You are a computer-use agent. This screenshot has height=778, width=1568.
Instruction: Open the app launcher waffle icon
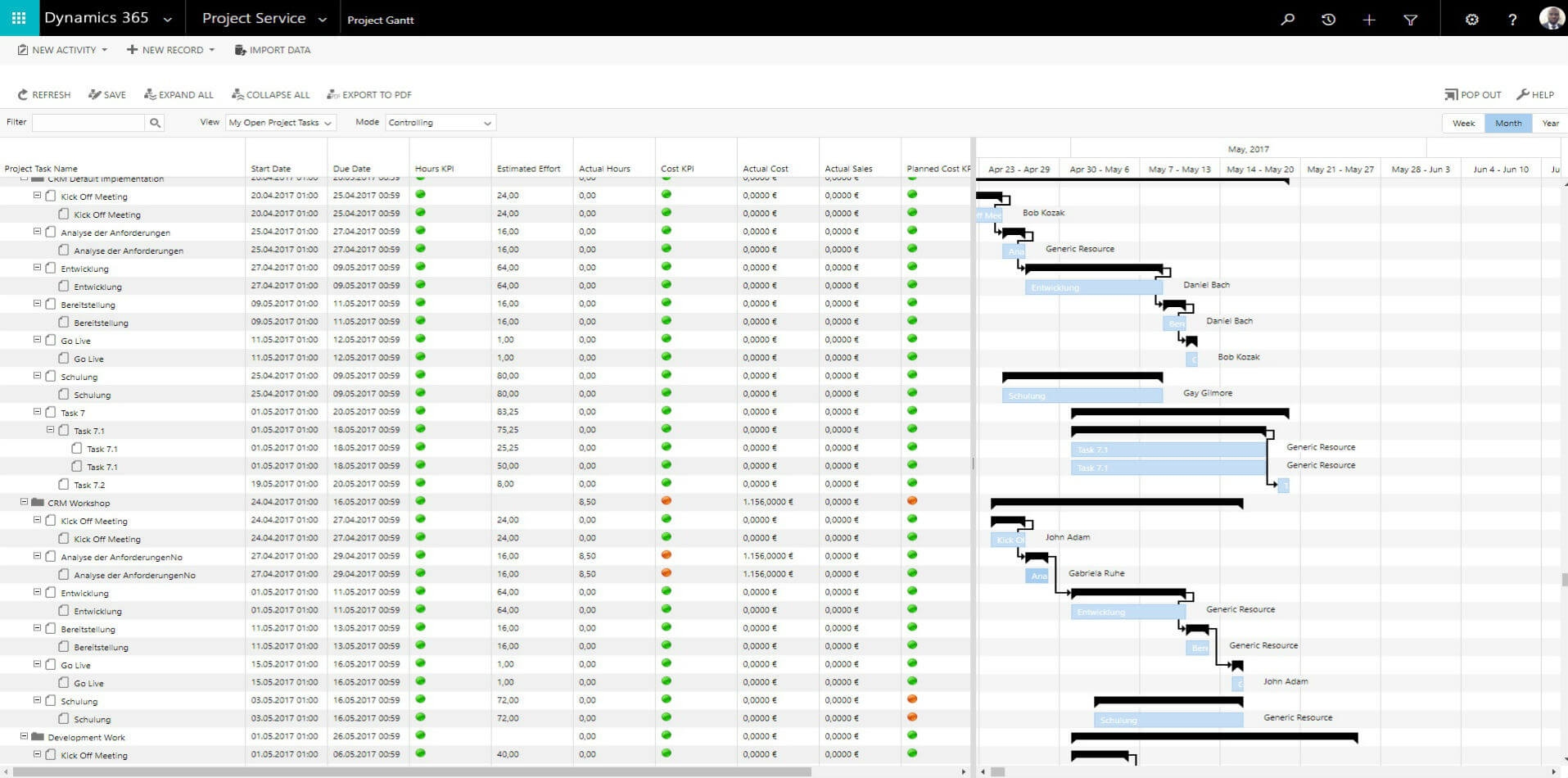tap(17, 17)
